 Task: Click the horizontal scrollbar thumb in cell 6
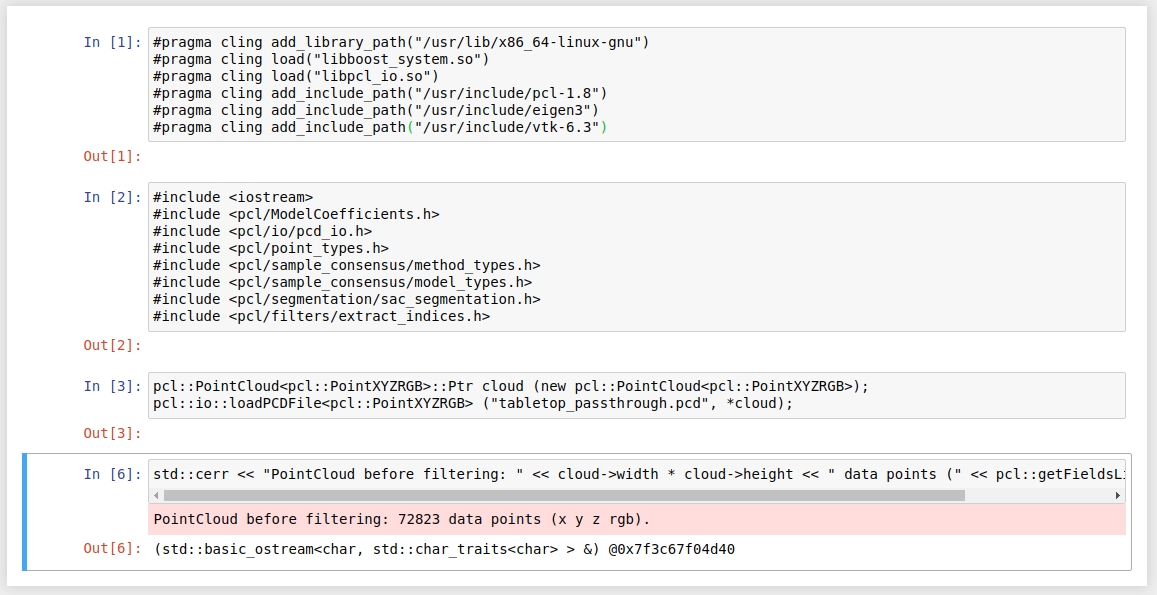(x=563, y=495)
